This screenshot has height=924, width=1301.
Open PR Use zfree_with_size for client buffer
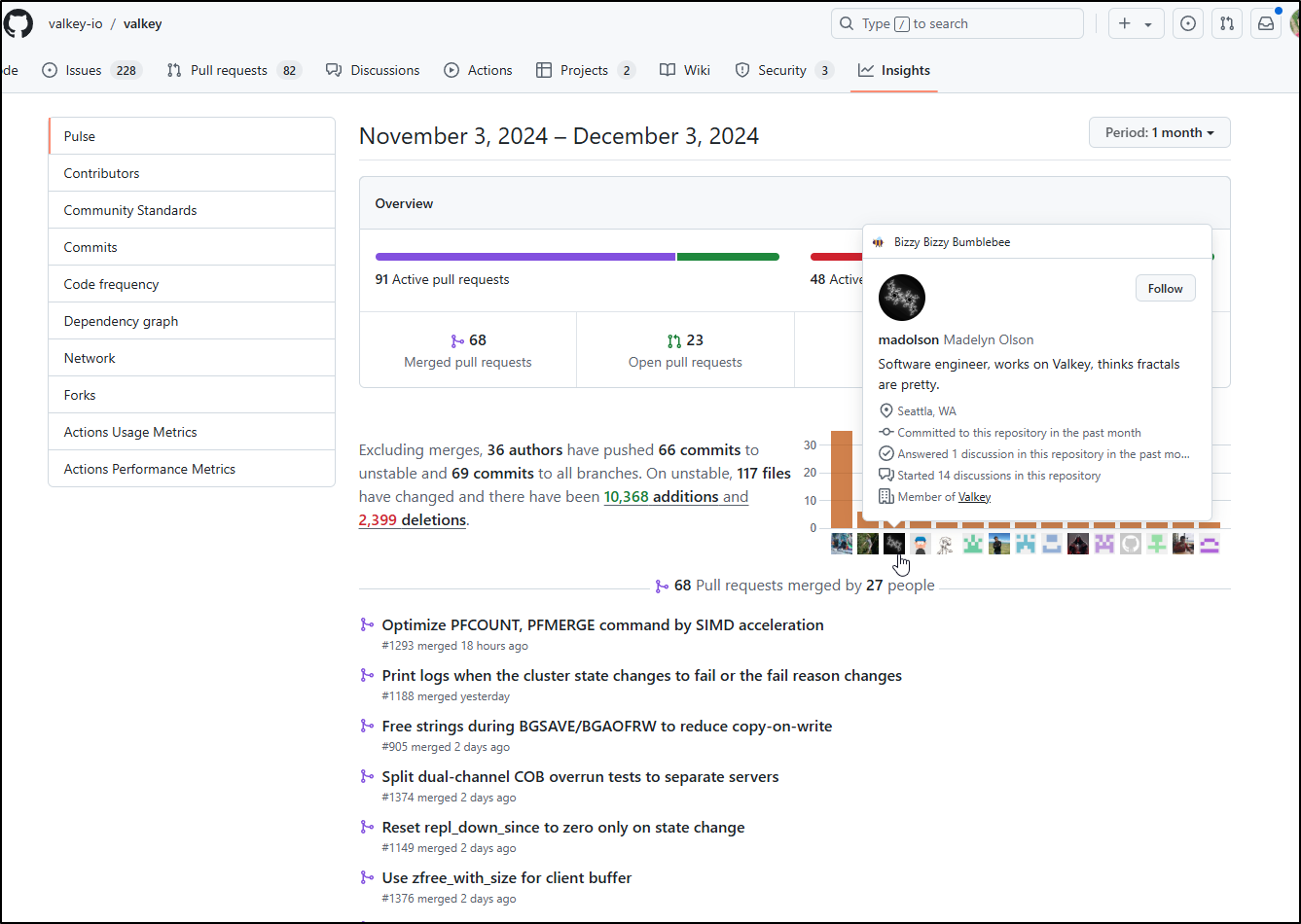point(507,877)
